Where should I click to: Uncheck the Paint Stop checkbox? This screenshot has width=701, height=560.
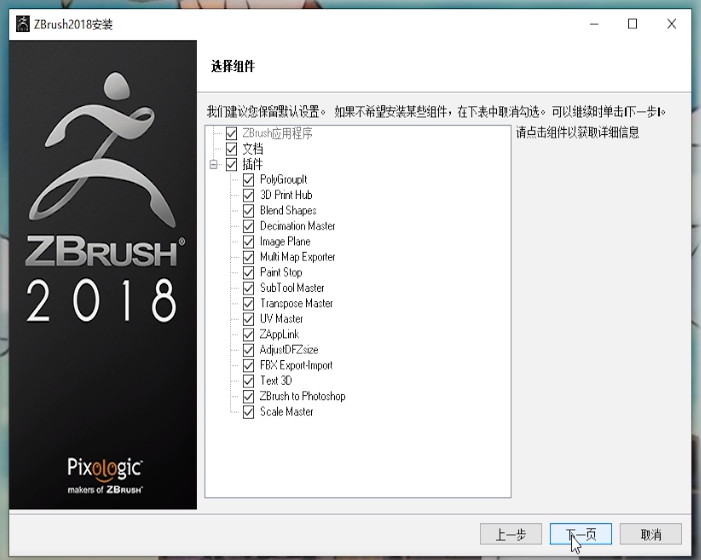(x=249, y=273)
